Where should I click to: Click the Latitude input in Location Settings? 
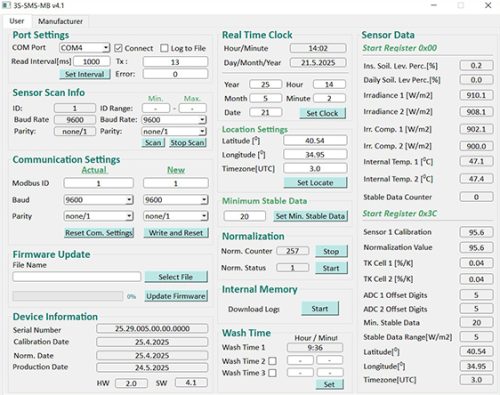pos(315,140)
